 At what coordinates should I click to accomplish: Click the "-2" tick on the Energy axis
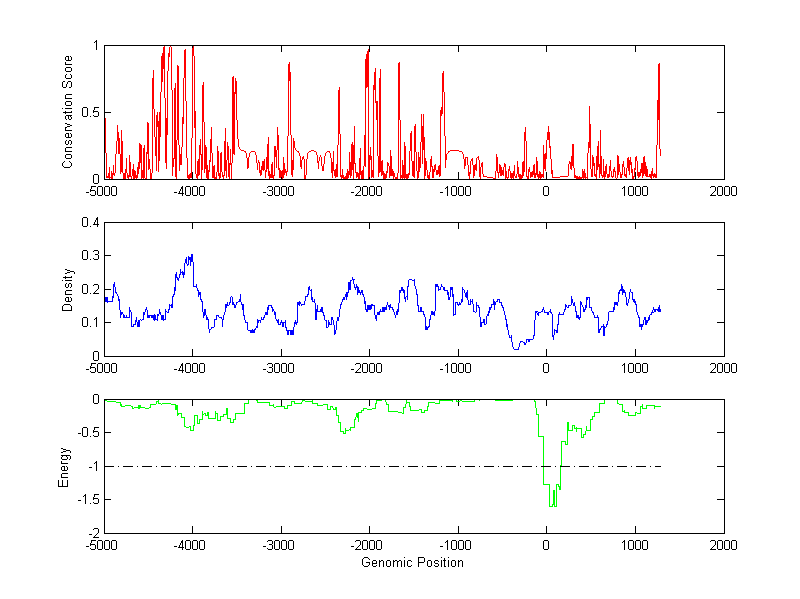(x=93, y=534)
